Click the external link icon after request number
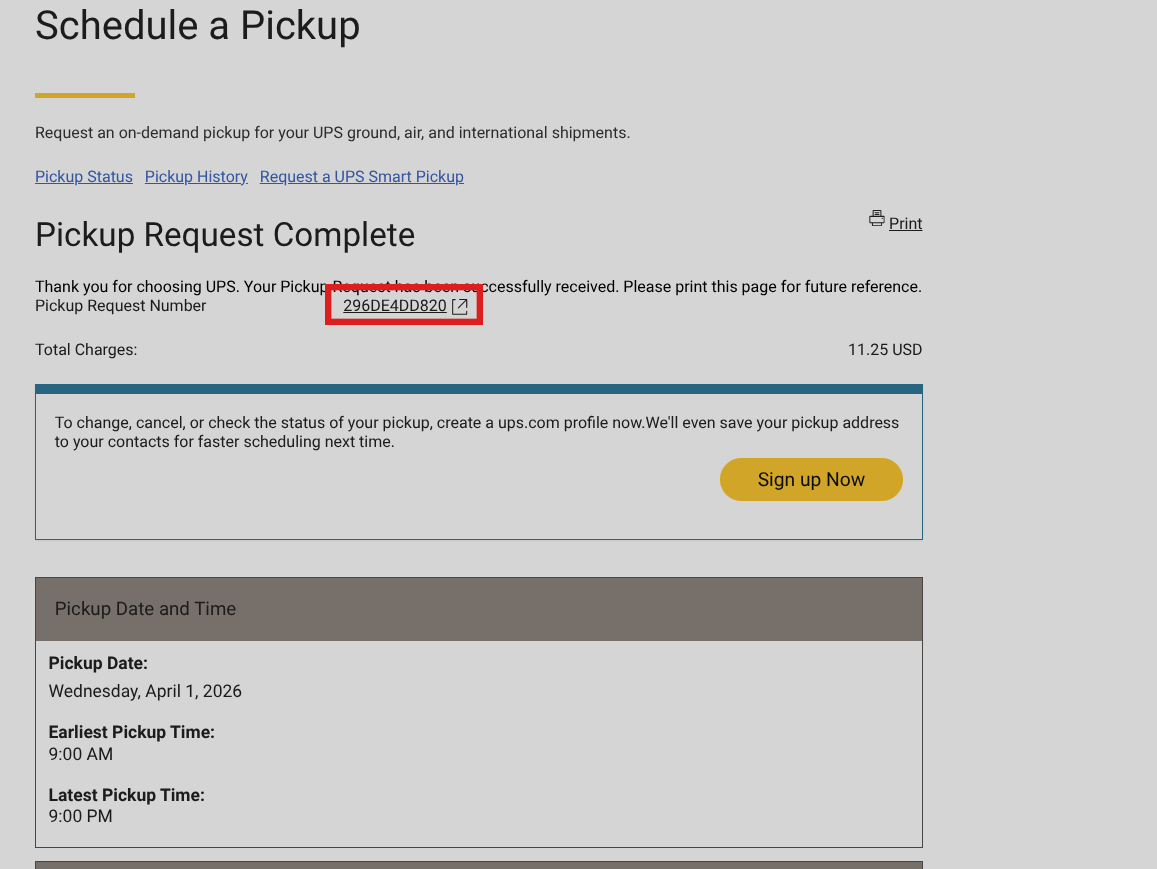Screen dimensions: 1157x869 (x=460, y=307)
